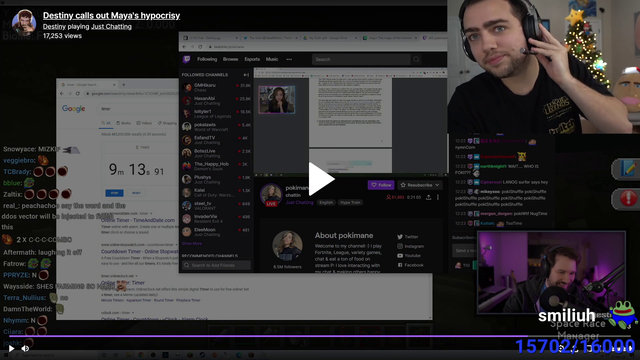Click the small play button in the player bar
This screenshot has height=360, width=640.
11,349
